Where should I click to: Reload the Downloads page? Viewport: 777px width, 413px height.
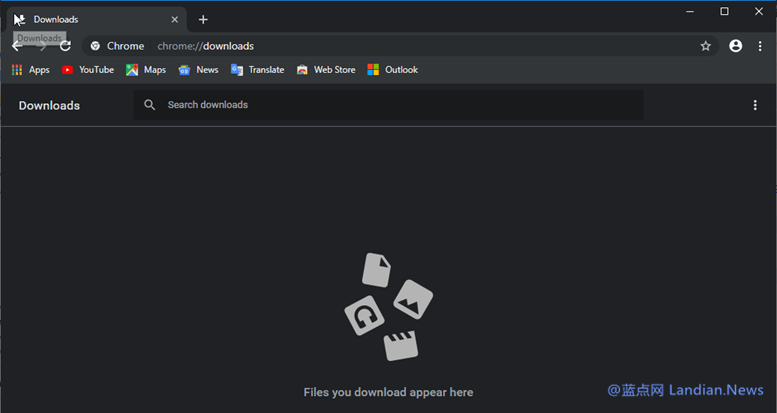tap(65, 46)
